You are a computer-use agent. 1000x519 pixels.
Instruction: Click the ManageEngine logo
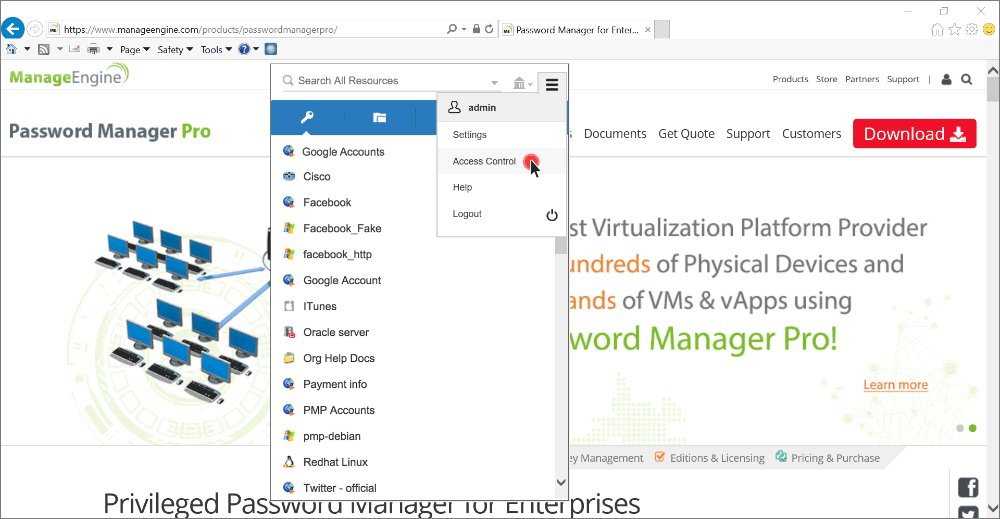pyautogui.click(x=69, y=77)
